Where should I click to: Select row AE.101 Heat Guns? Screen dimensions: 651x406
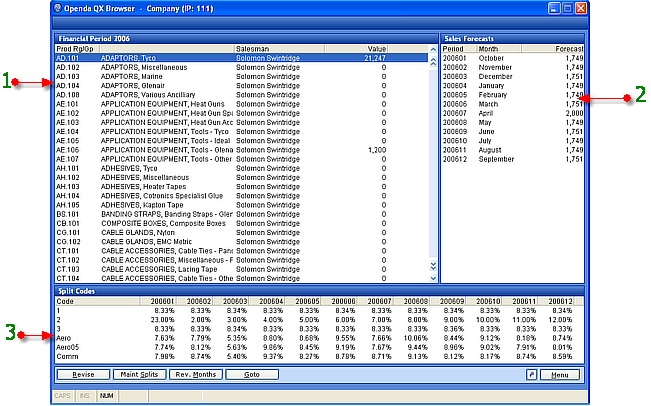242,104
